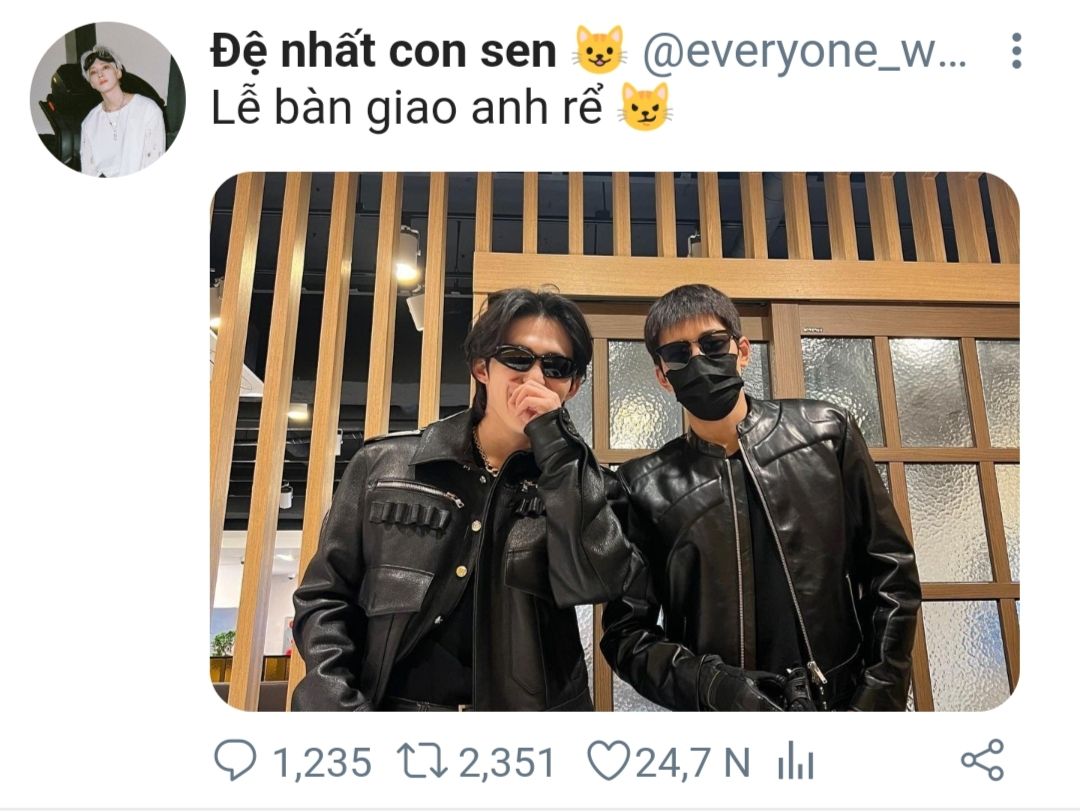Open the display name Đệ nhất con sen
The width and height of the screenshot is (1080, 812).
click(x=384, y=52)
